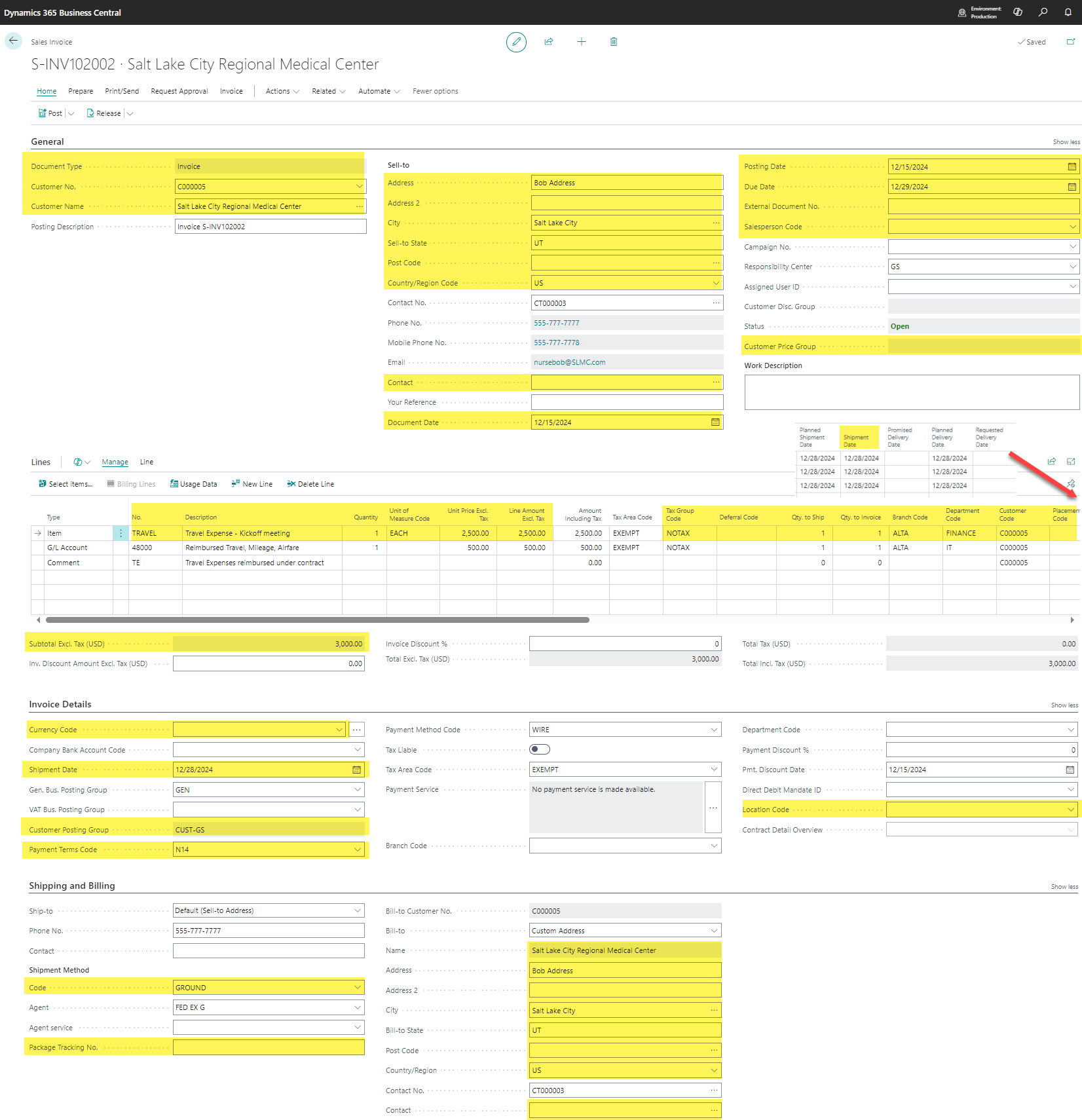Expand Payment Terms Code dropdown

(x=358, y=849)
